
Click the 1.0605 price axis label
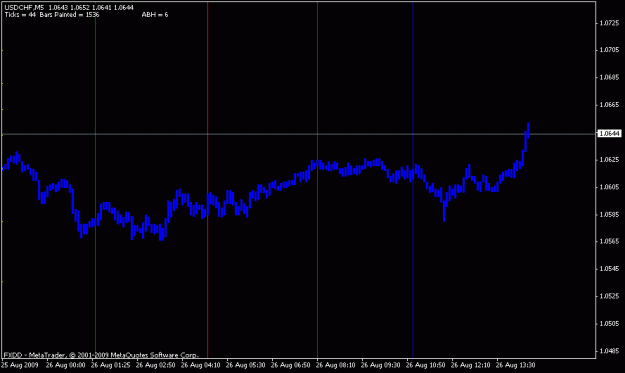click(609, 187)
